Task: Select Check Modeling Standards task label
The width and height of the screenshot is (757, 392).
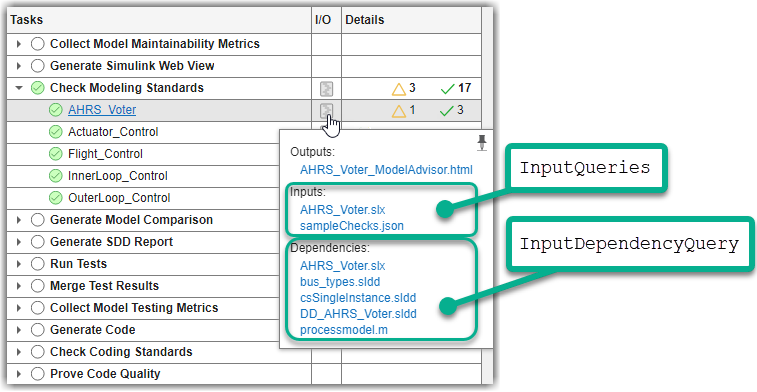Action: point(126,88)
